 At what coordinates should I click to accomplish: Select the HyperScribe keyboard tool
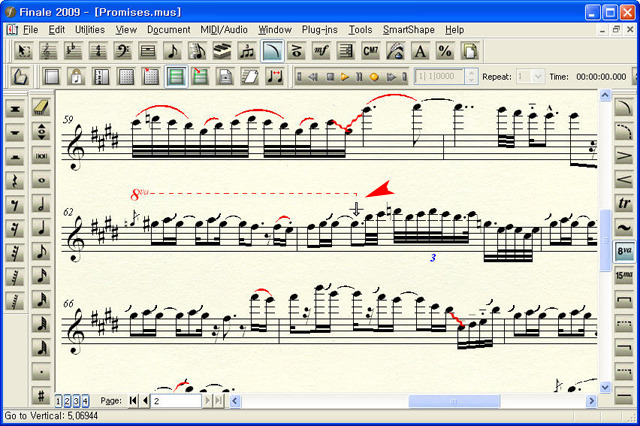click(x=222, y=51)
